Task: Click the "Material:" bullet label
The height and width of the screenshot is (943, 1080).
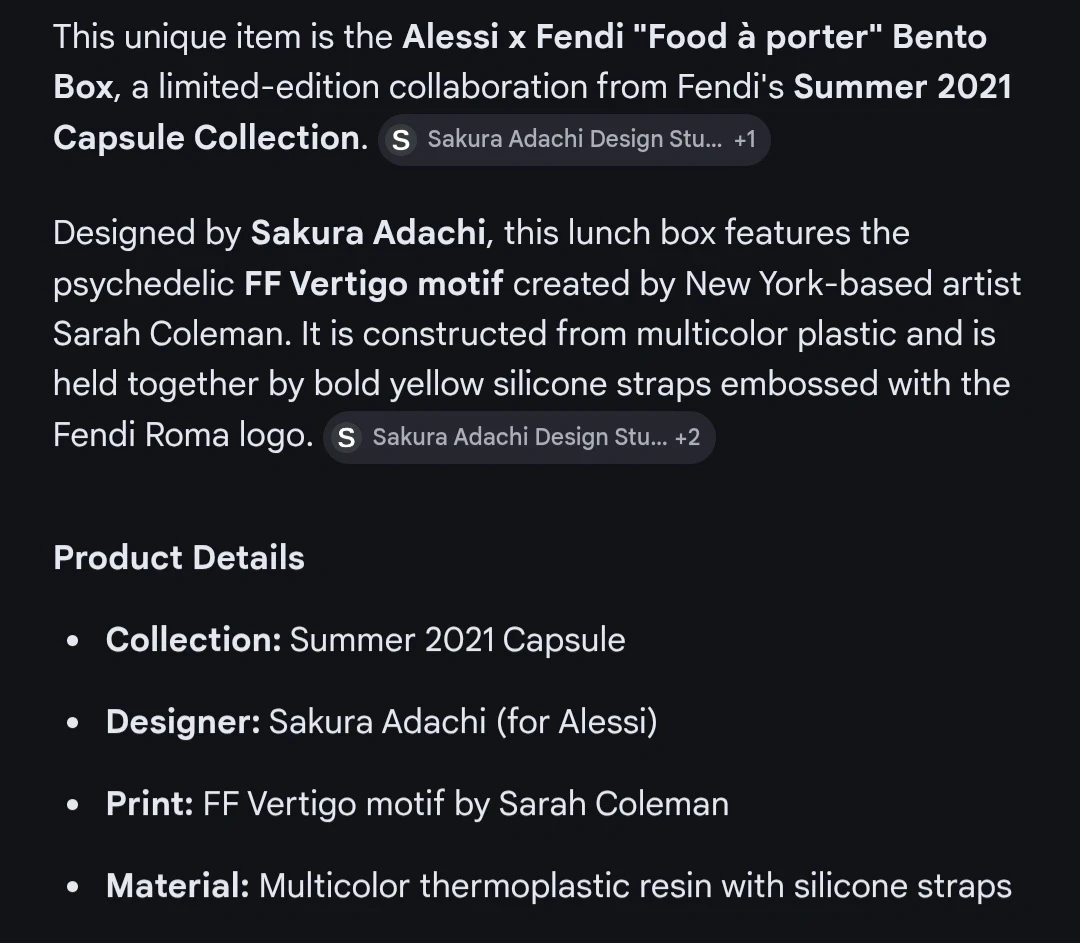Action: [177, 886]
